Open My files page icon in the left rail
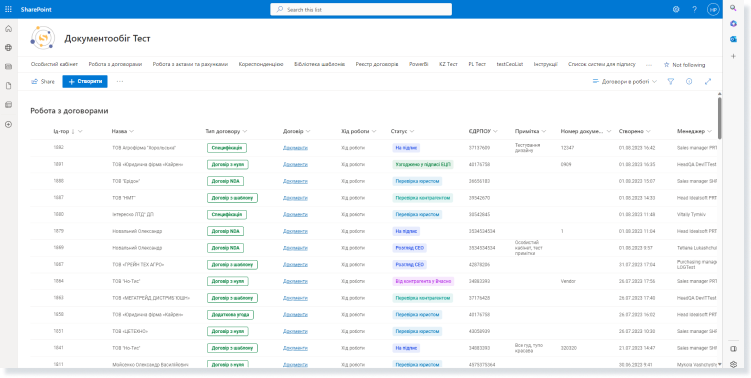Screen dimensions: 751x378 point(8,86)
